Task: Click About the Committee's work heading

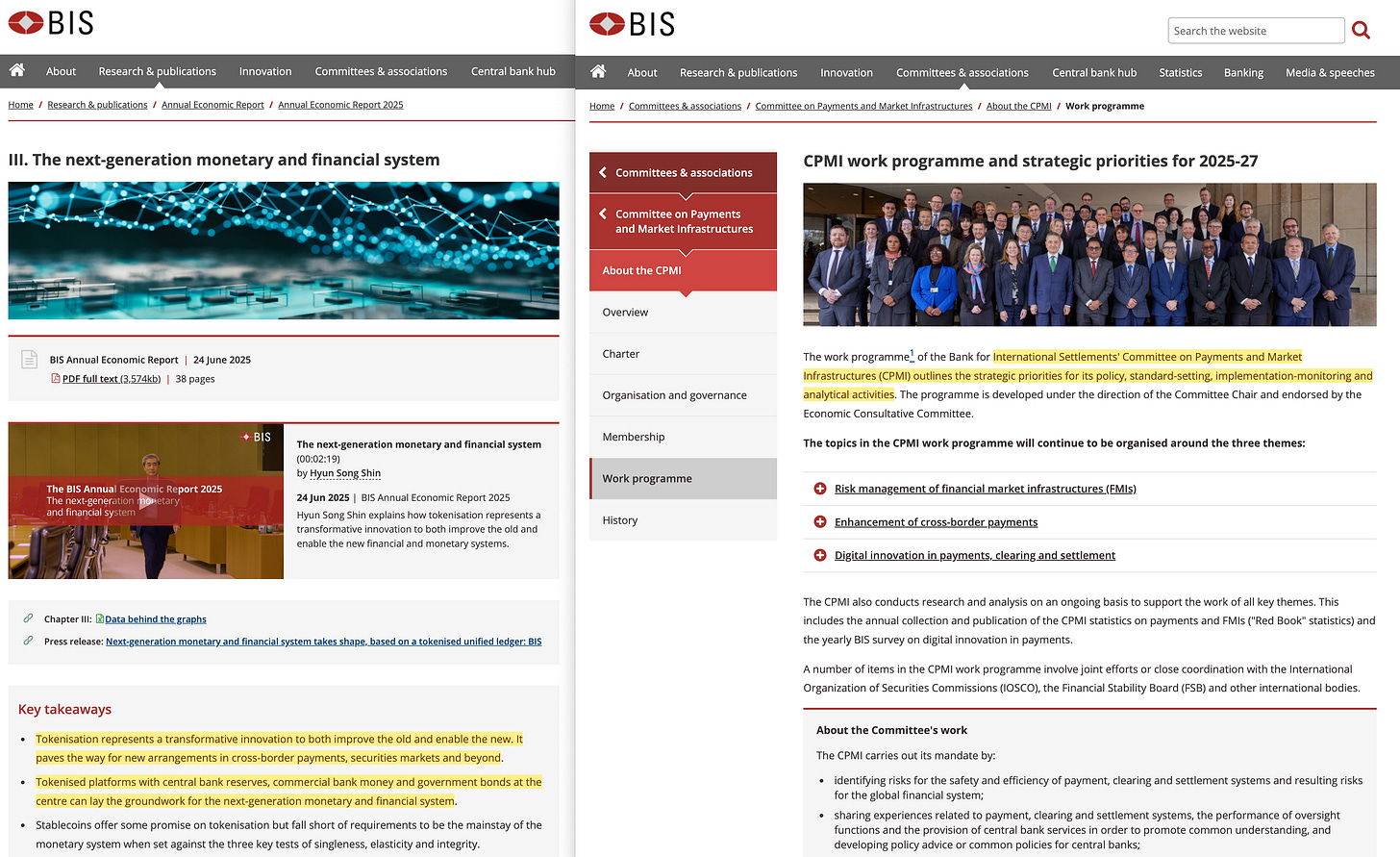Action: coord(891,730)
